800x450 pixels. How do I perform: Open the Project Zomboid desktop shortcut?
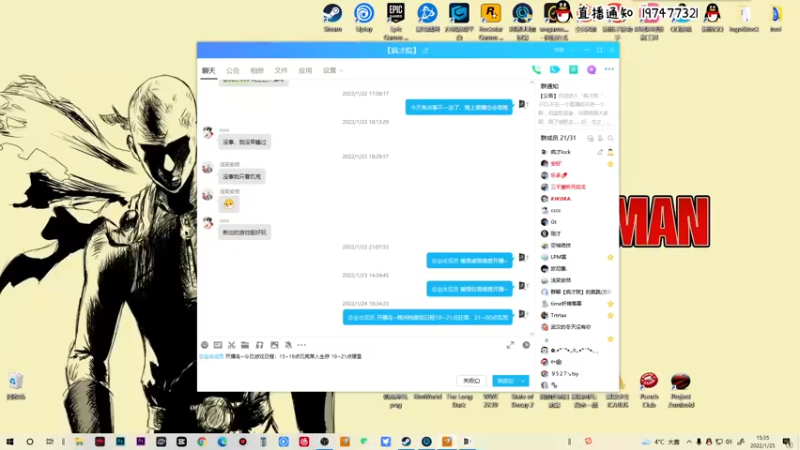point(681,390)
